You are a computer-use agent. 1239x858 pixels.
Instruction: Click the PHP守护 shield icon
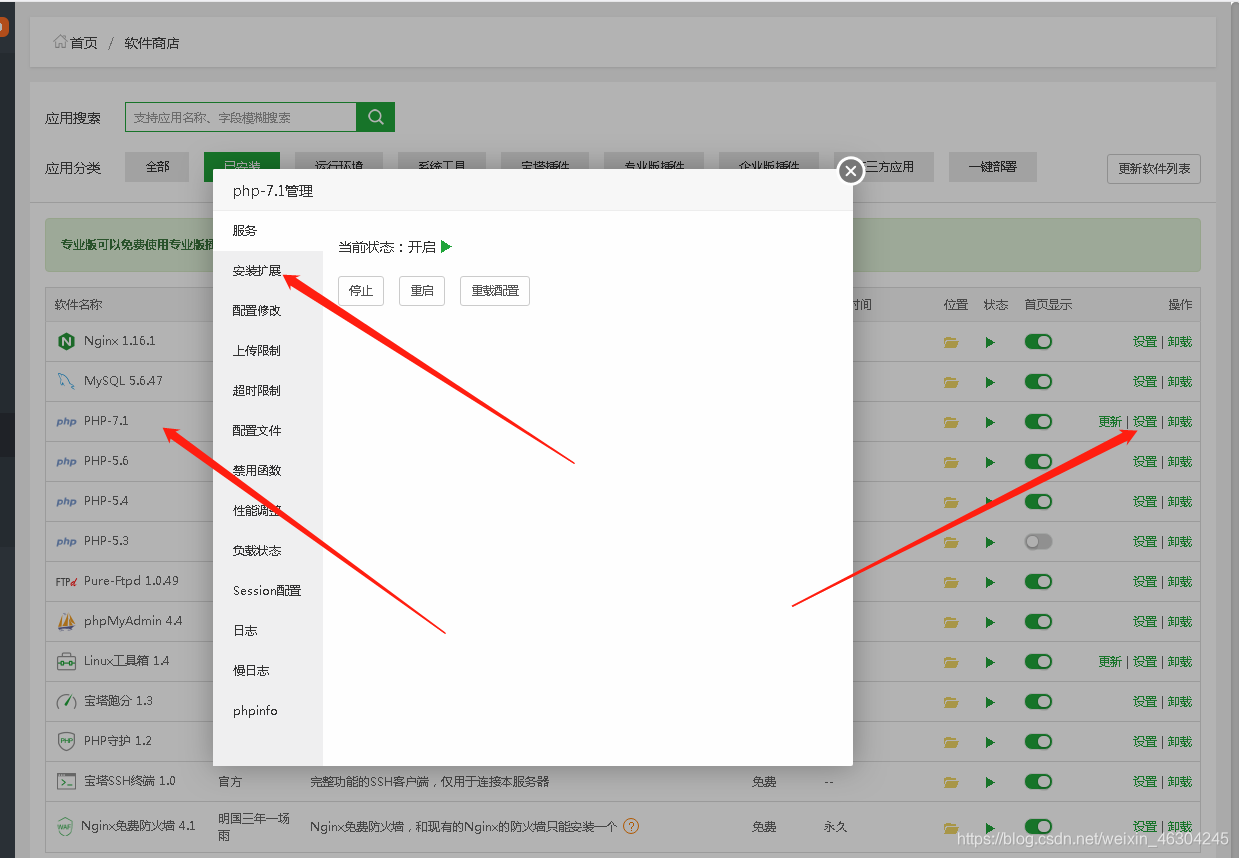coord(66,742)
